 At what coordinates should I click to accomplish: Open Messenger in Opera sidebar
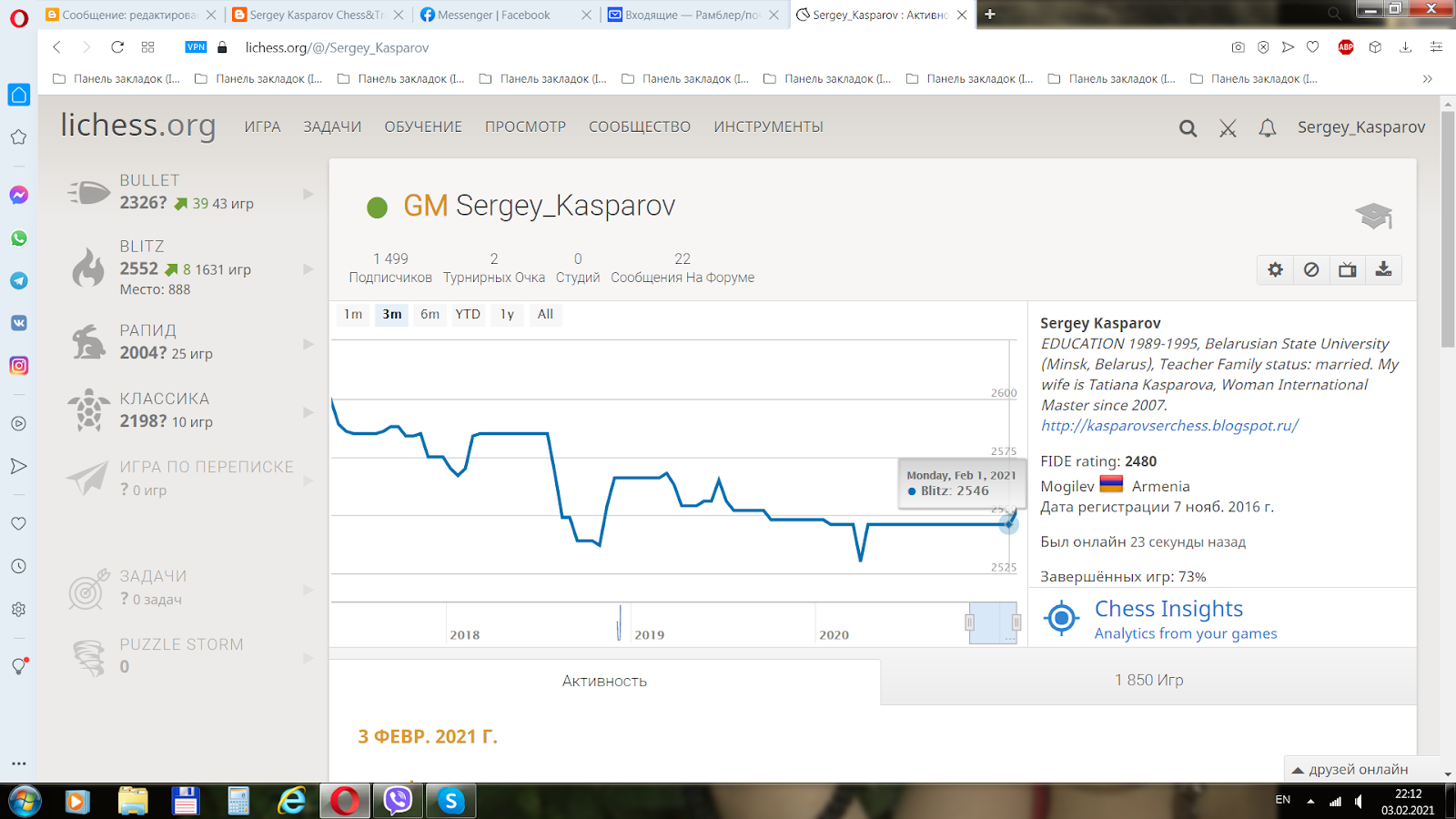pos(18,195)
